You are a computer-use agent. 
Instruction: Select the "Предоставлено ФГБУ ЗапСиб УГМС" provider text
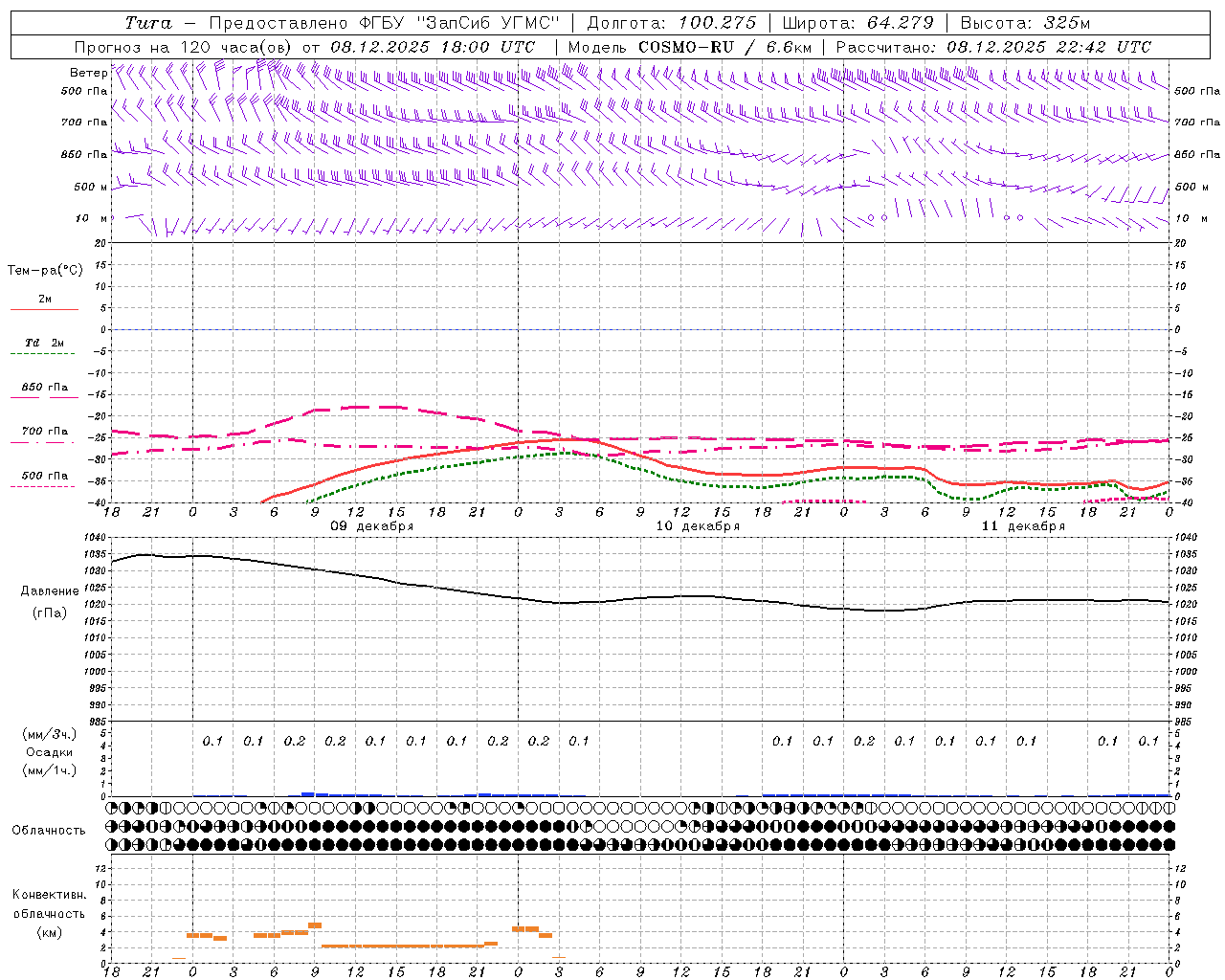tap(384, 23)
